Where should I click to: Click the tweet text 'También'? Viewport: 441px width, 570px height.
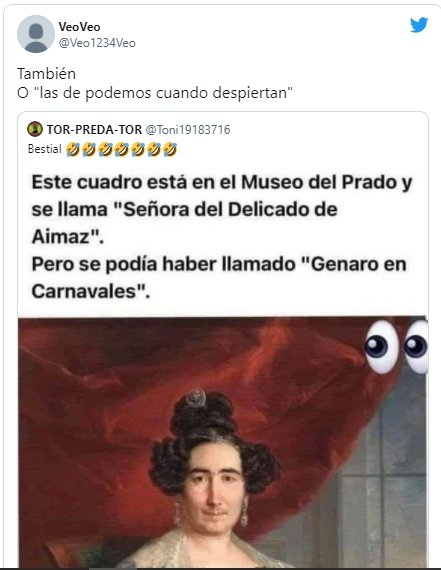click(x=47, y=74)
